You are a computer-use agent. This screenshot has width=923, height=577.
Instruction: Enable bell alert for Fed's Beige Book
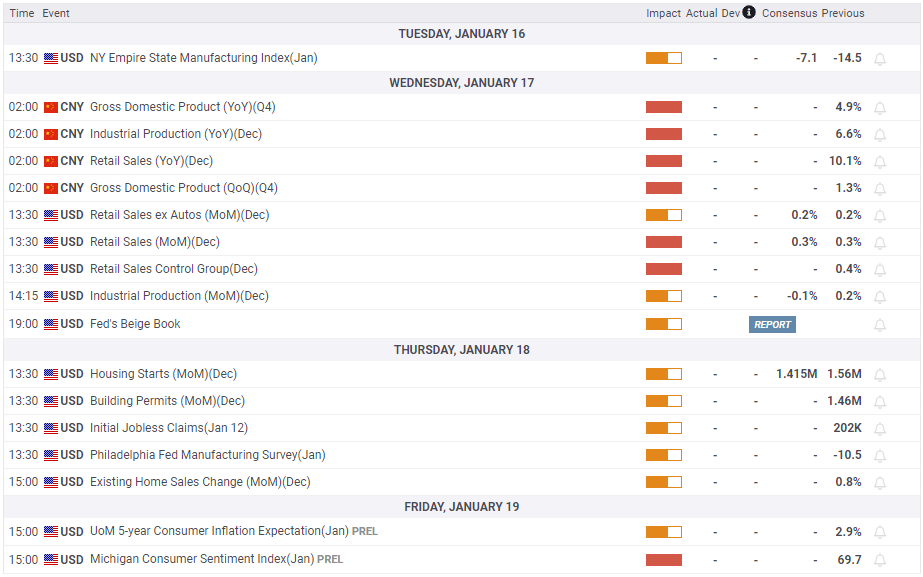879,325
